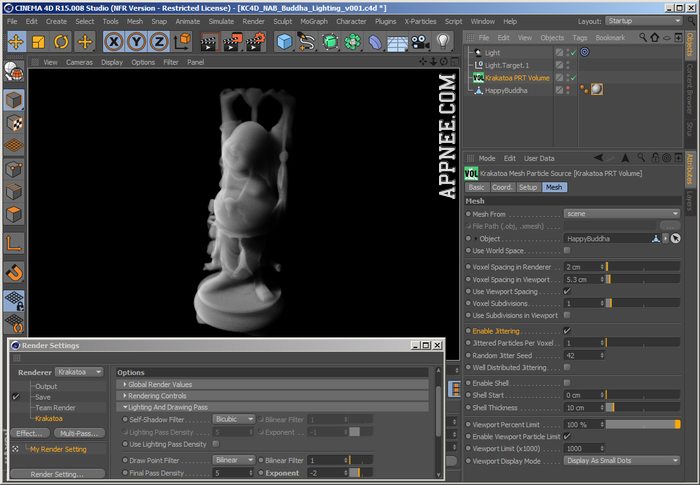Toggle Y axis lock
Image resolution: width=700 pixels, height=485 pixels.
(x=136, y=42)
